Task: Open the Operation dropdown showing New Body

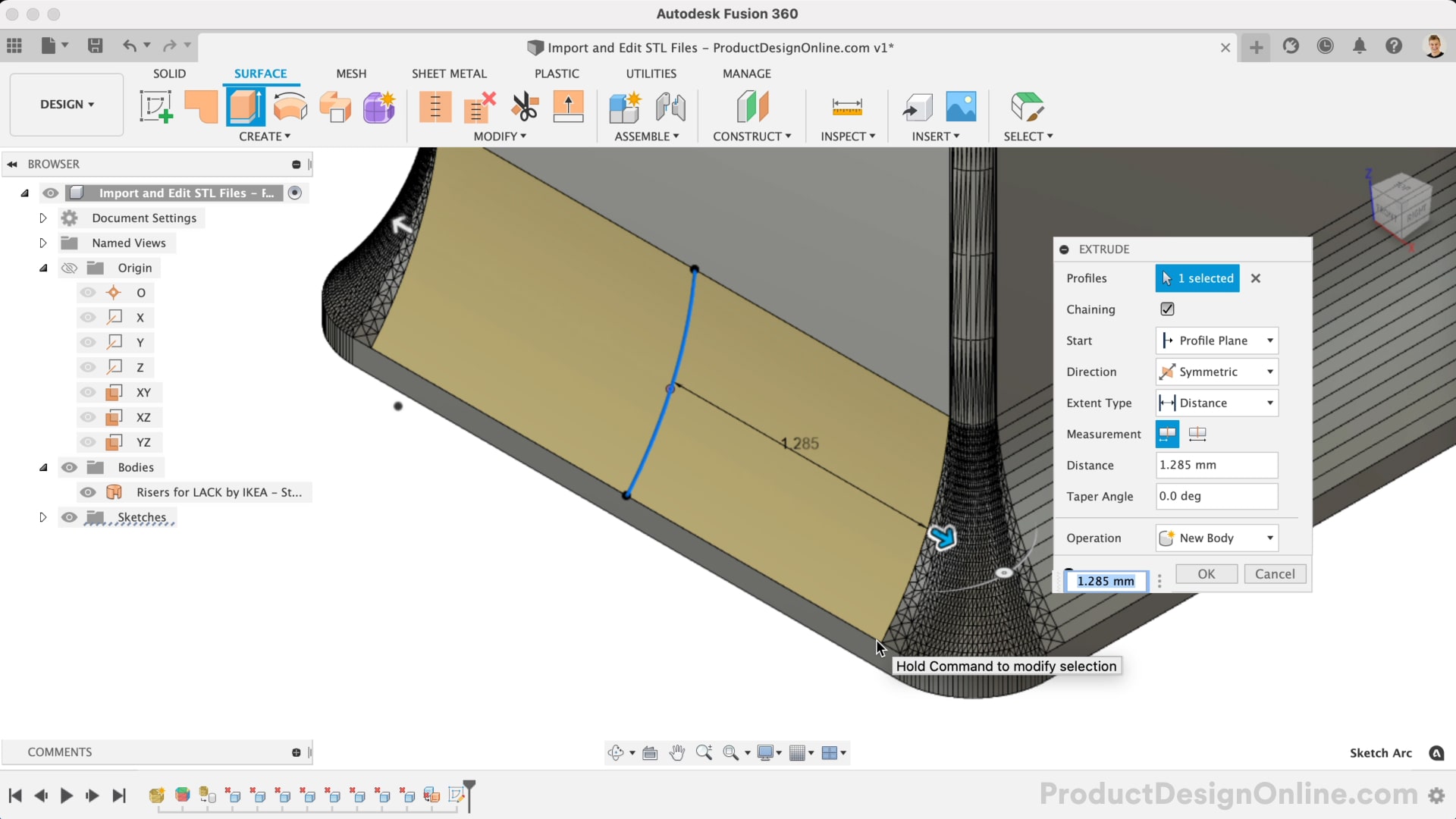Action: pyautogui.click(x=1216, y=538)
